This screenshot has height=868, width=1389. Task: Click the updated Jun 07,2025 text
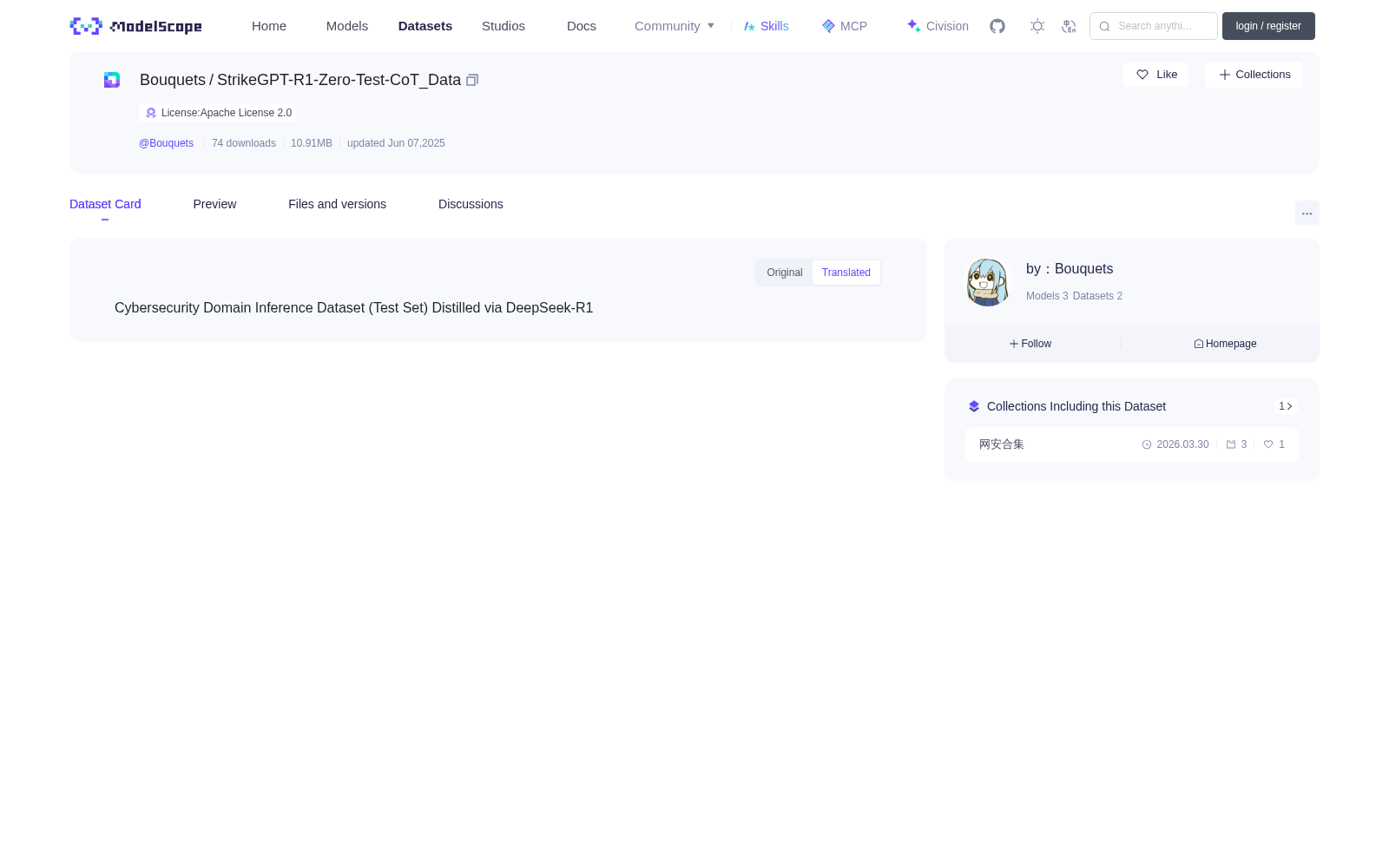tap(396, 143)
